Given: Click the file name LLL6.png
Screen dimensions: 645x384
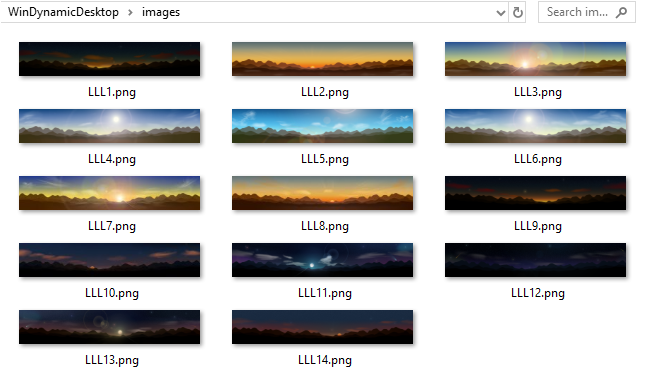Looking at the screenshot, I should (538, 159).
